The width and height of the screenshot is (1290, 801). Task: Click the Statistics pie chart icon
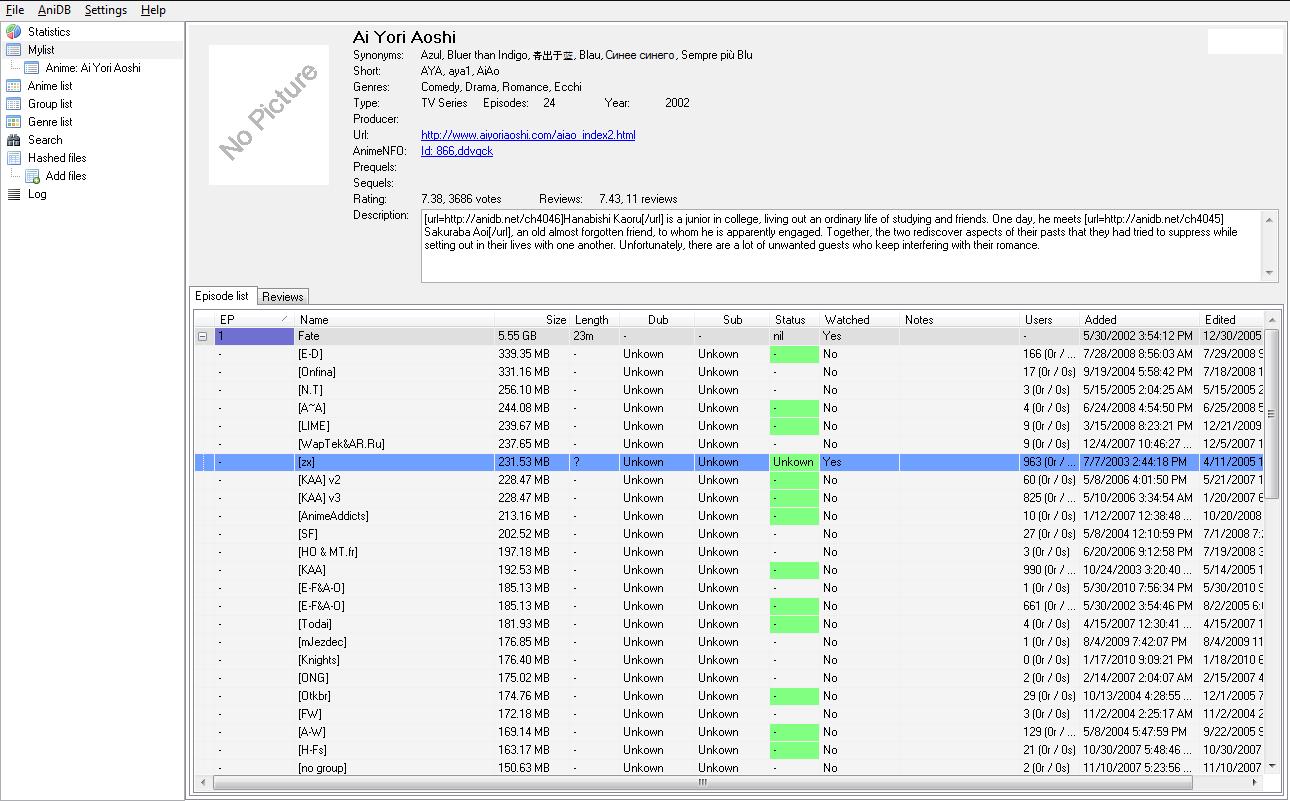tap(14, 32)
